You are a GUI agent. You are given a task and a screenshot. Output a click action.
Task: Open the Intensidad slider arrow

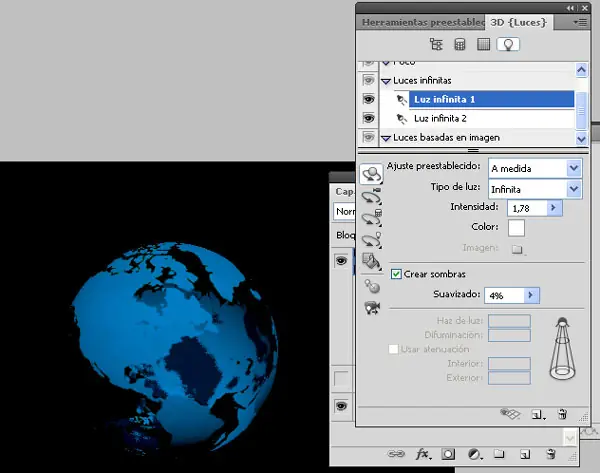coord(553,208)
